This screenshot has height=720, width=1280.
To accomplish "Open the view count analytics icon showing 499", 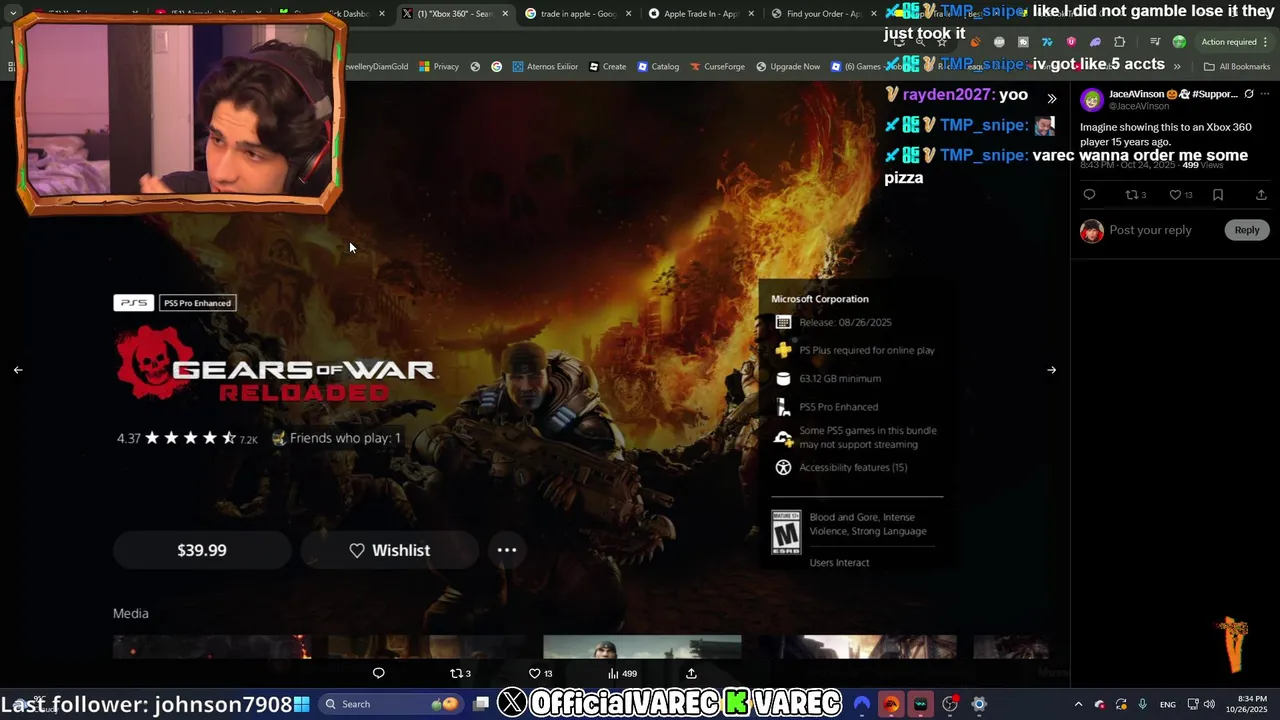I will [x=622, y=673].
